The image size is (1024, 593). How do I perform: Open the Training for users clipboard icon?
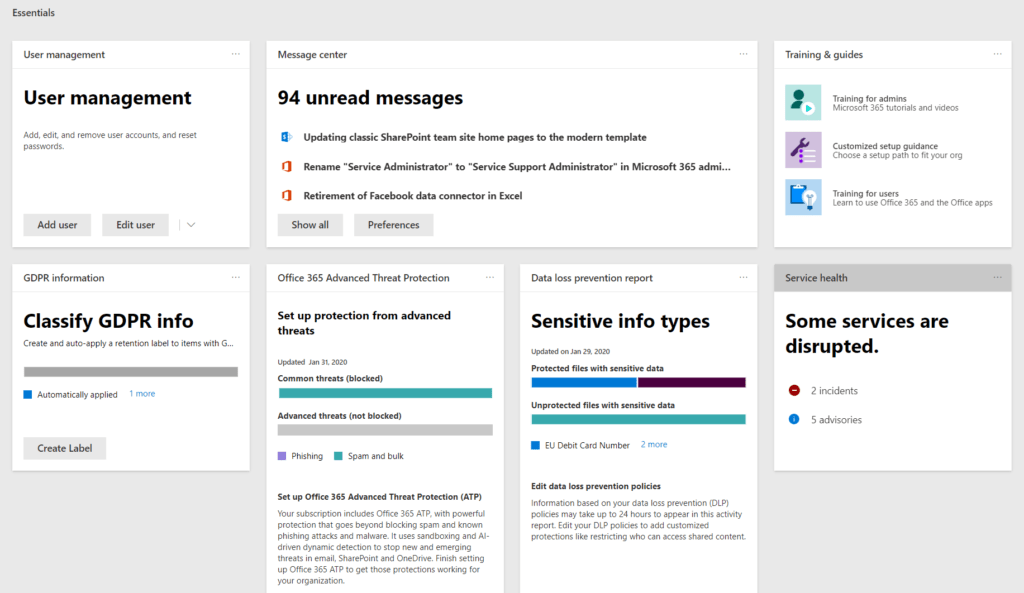(x=803, y=197)
